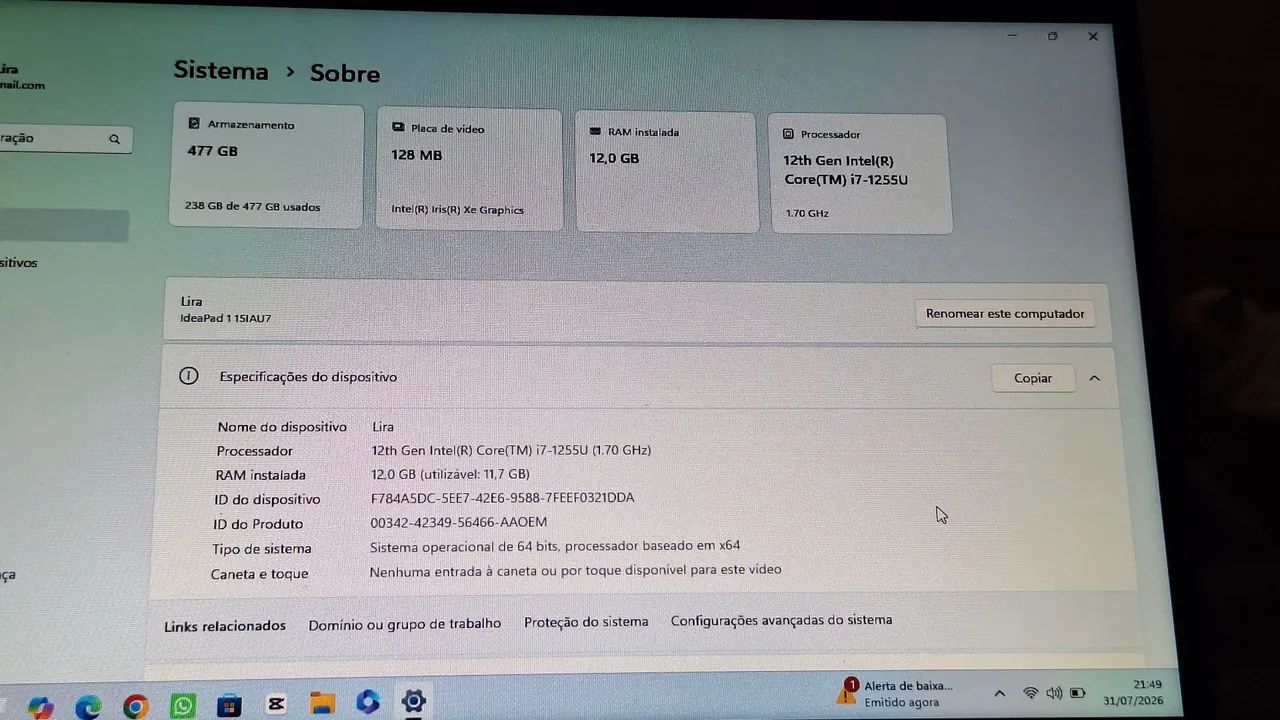Viewport: 1280px width, 720px height.
Task: Click the 12,0 GB (utilizável: 11,7 GB) text
Action: [450, 474]
